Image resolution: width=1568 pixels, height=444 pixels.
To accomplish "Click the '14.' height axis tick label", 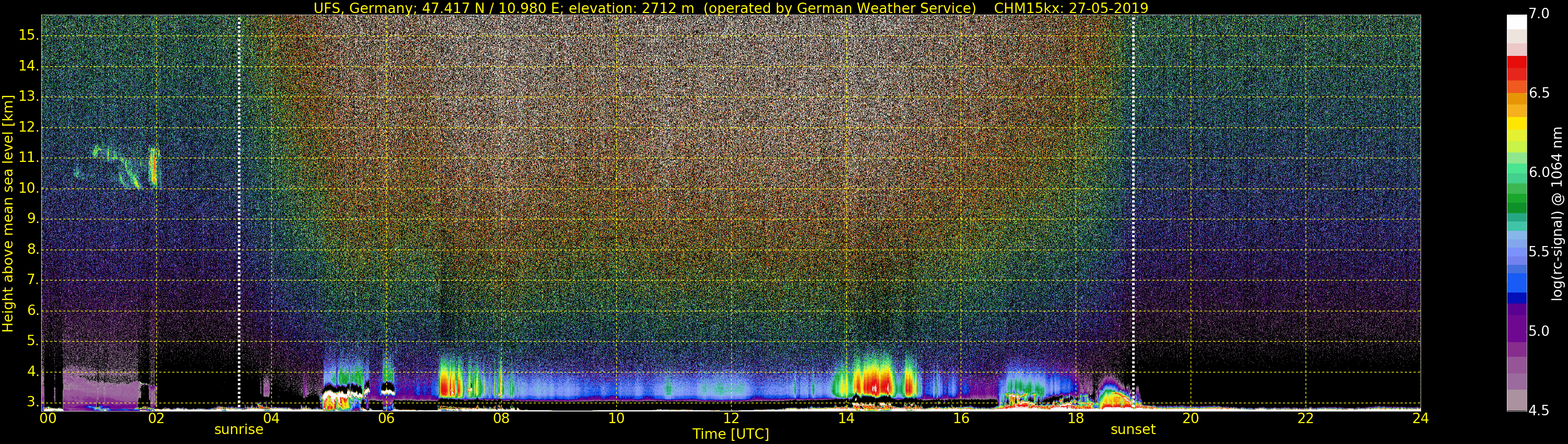I will [28, 66].
